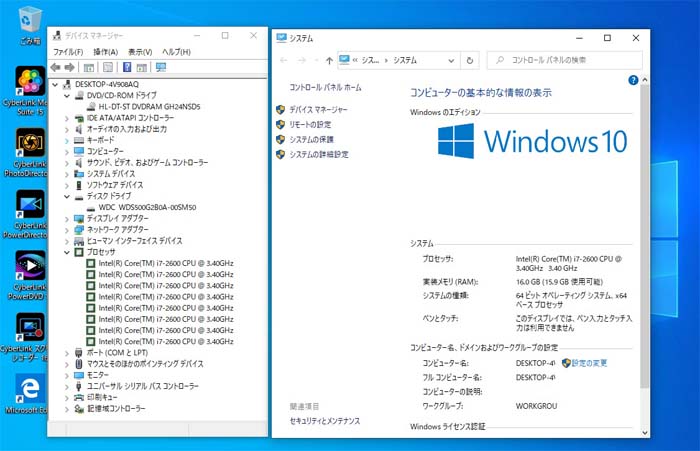
Task: Click セキュリティとメンテナンス link
Action: point(325,421)
